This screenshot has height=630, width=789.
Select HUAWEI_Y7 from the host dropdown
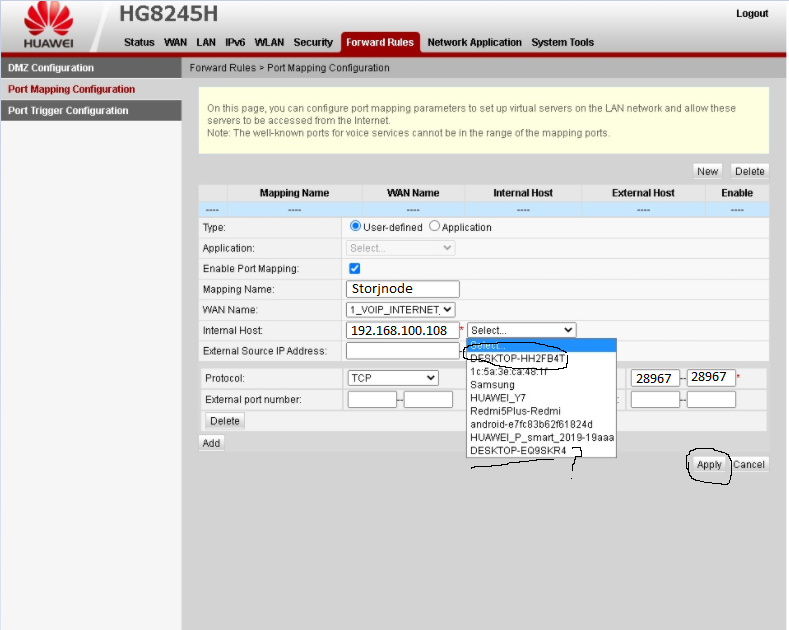click(x=497, y=398)
